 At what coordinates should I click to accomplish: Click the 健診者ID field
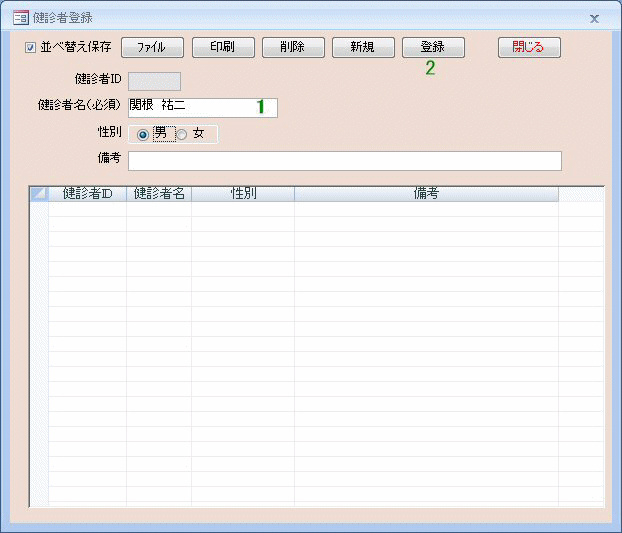coord(154,81)
